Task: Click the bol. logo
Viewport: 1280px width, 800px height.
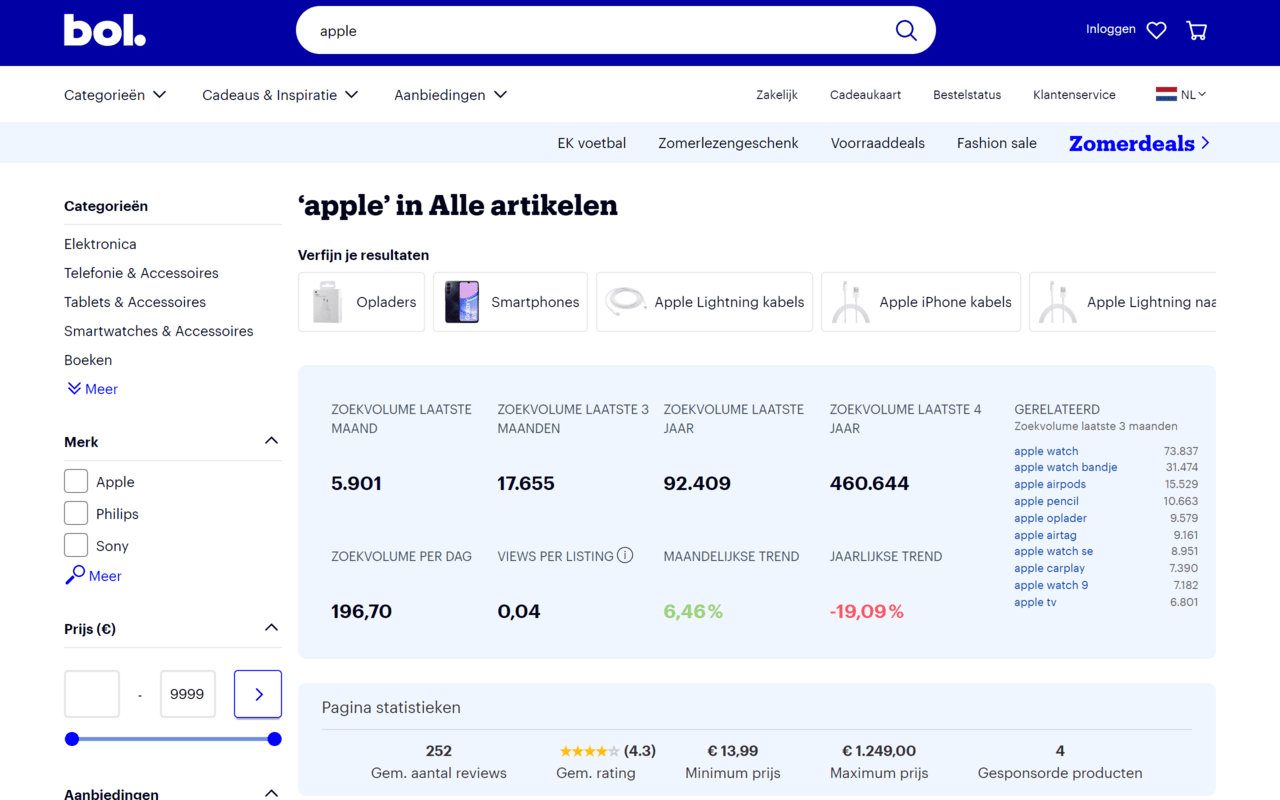Action: coord(104,30)
